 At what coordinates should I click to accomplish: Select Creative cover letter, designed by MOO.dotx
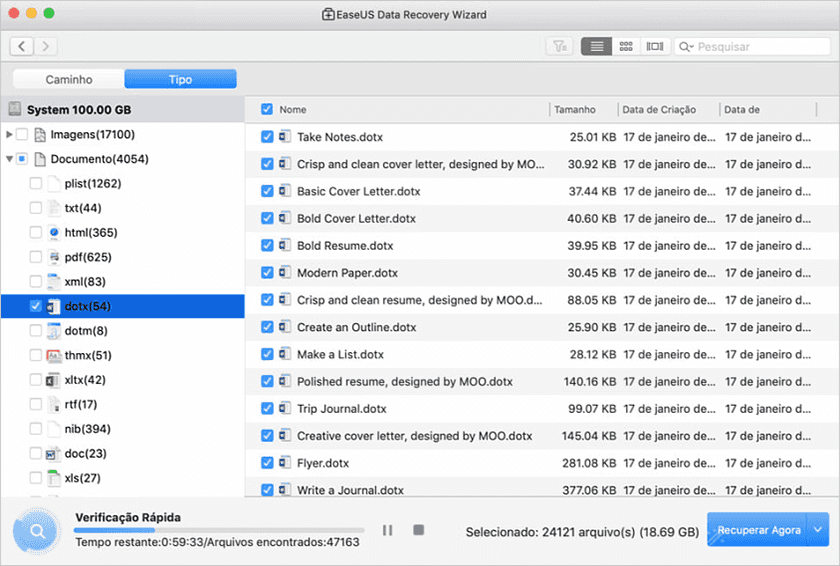(414, 436)
